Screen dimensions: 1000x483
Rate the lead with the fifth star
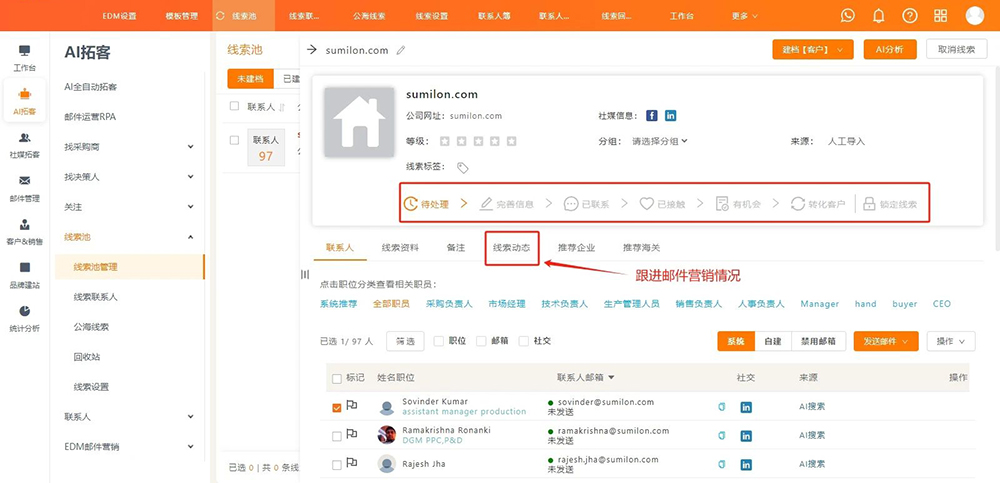pos(511,141)
